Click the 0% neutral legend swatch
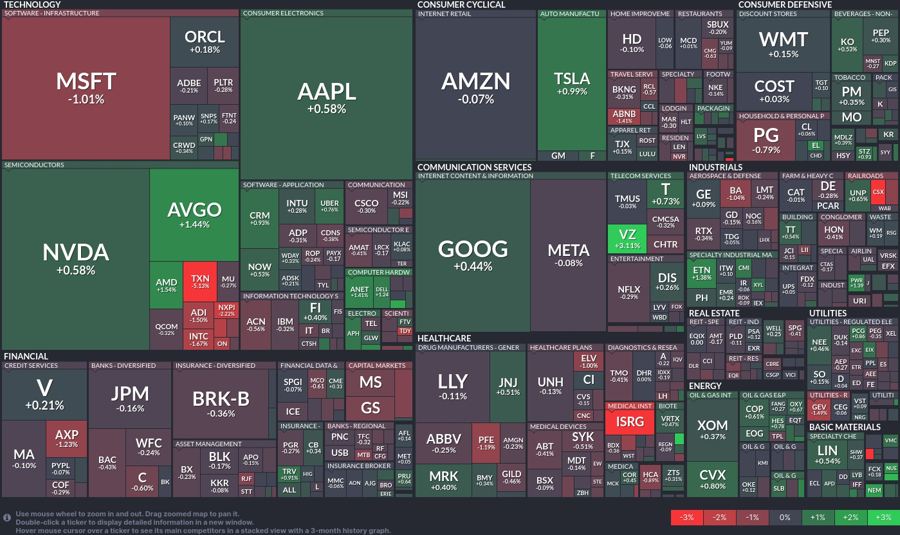 click(x=784, y=517)
